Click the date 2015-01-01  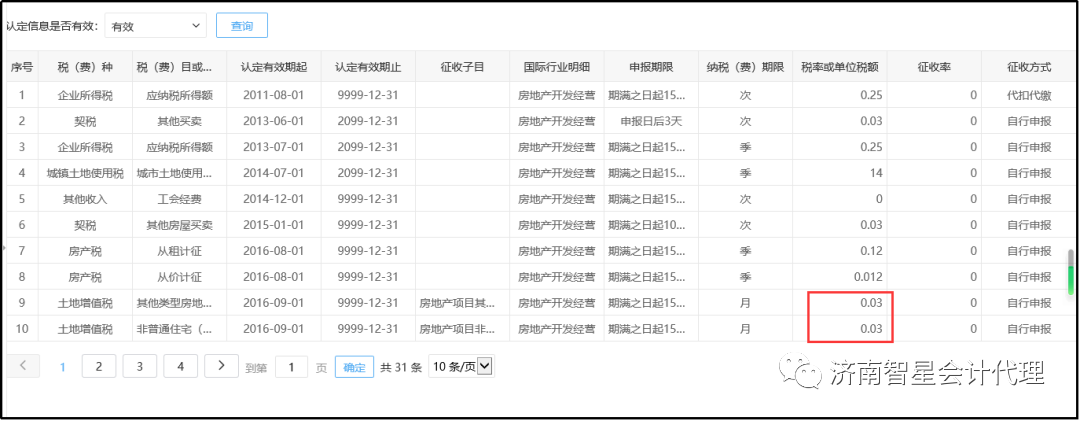tap(273, 225)
